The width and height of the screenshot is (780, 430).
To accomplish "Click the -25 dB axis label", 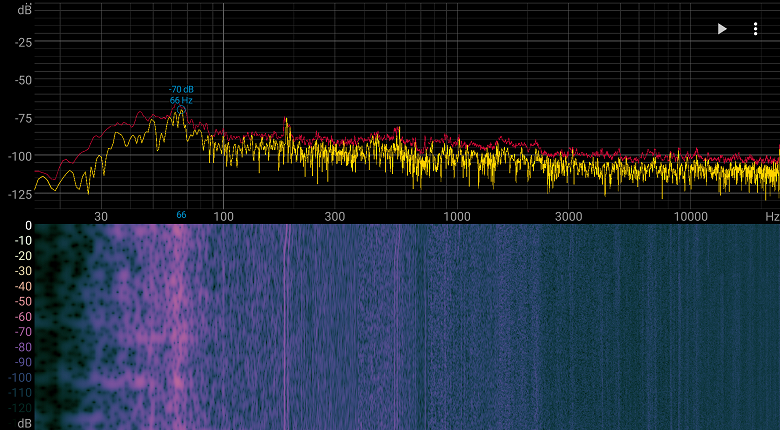I will [x=23, y=43].
